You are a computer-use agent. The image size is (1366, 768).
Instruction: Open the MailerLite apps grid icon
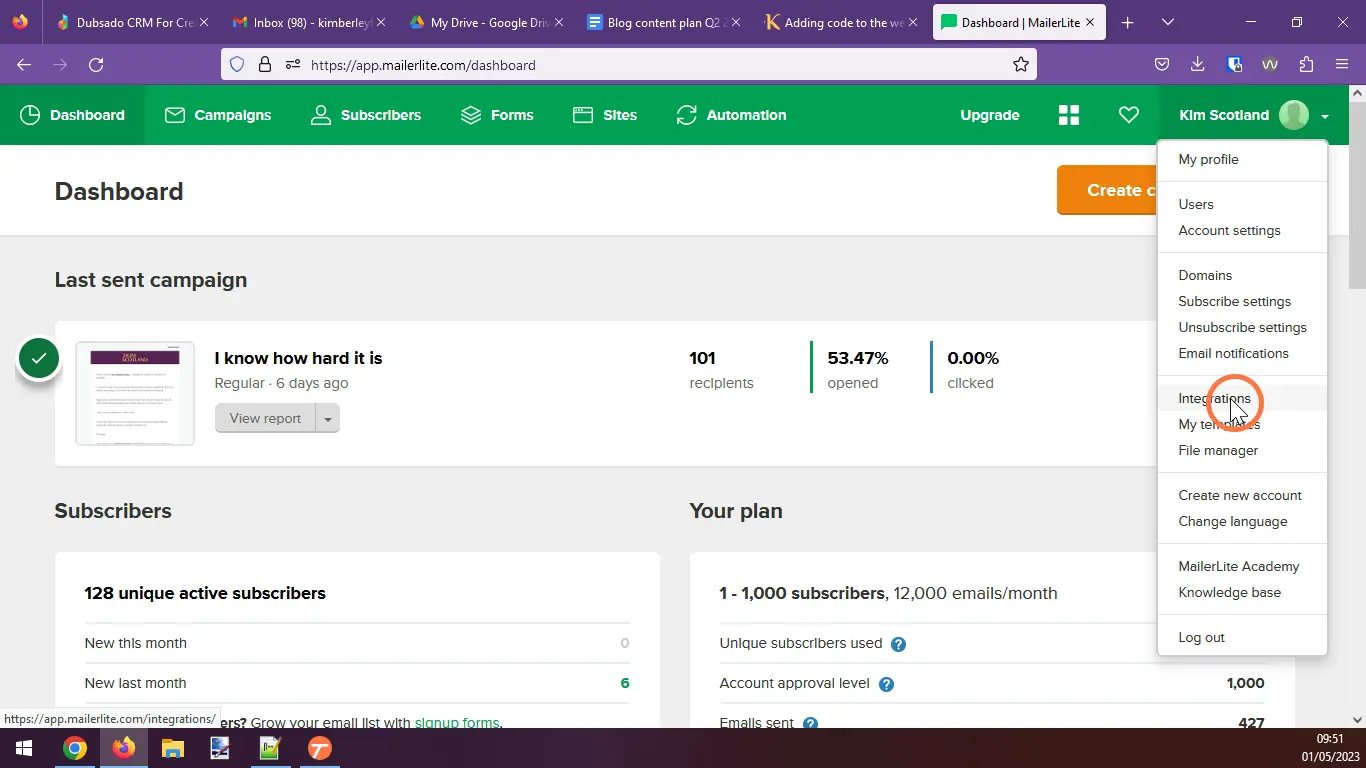pos(1069,115)
